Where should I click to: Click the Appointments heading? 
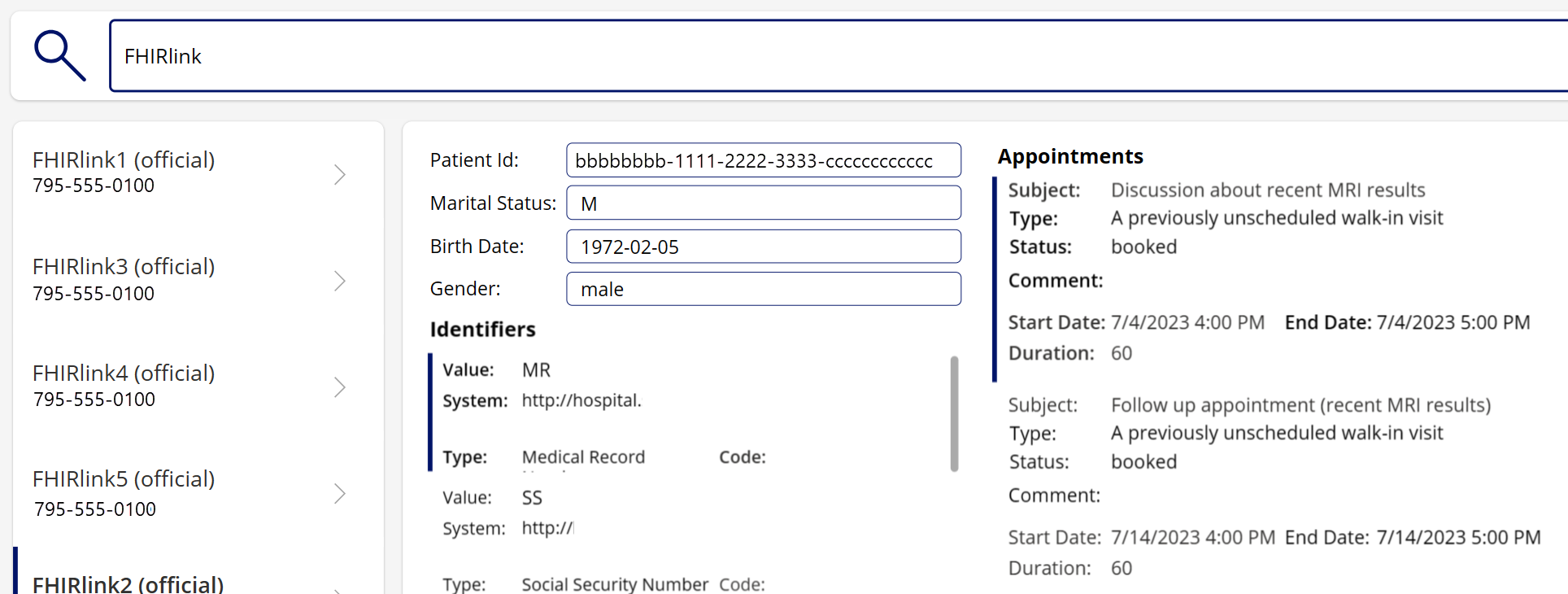click(1070, 155)
